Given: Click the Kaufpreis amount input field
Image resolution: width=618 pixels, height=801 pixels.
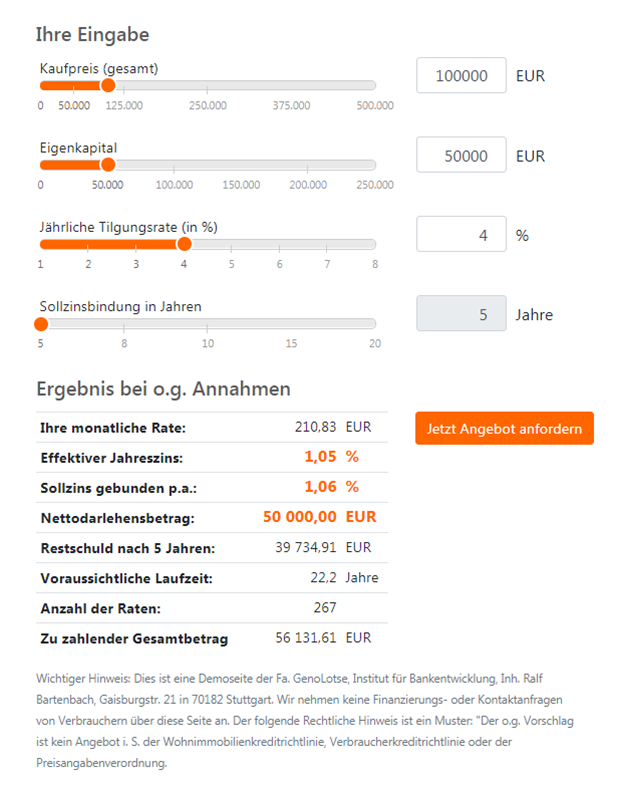Looking at the screenshot, I should [x=460, y=75].
